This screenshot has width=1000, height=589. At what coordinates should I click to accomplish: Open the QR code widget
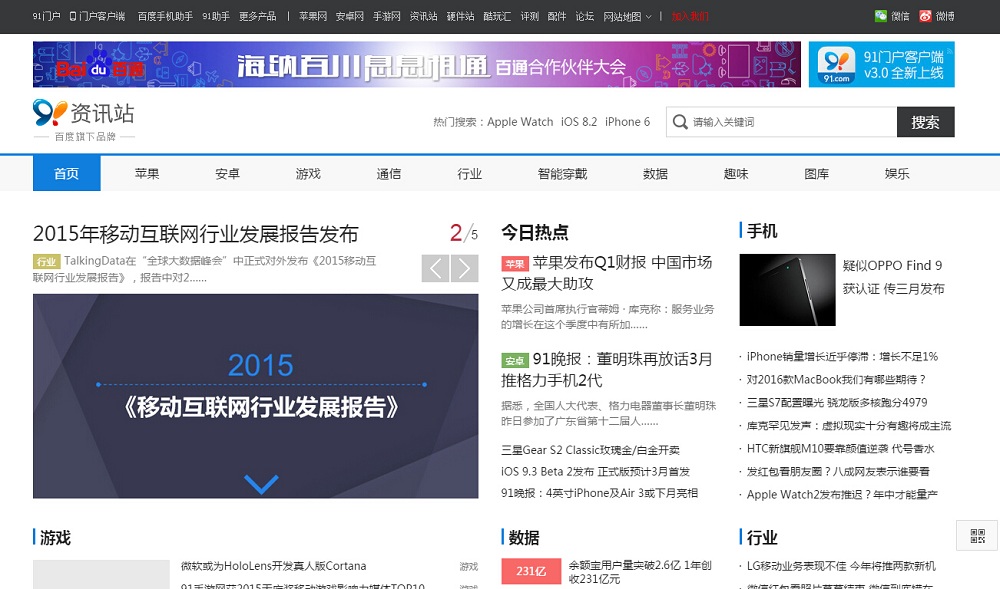tap(977, 535)
